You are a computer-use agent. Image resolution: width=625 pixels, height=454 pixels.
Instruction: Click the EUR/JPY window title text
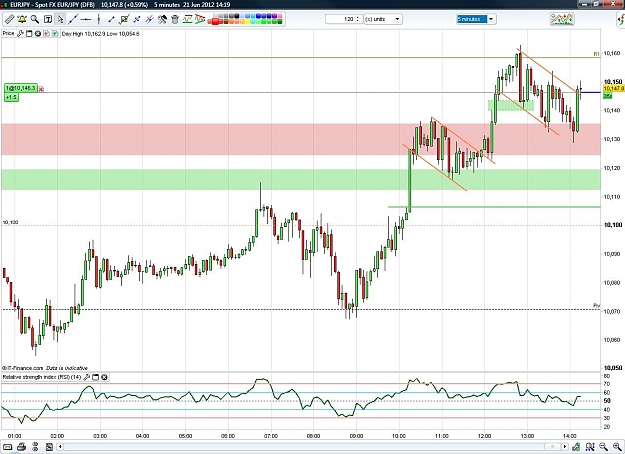pyautogui.click(x=53, y=5)
